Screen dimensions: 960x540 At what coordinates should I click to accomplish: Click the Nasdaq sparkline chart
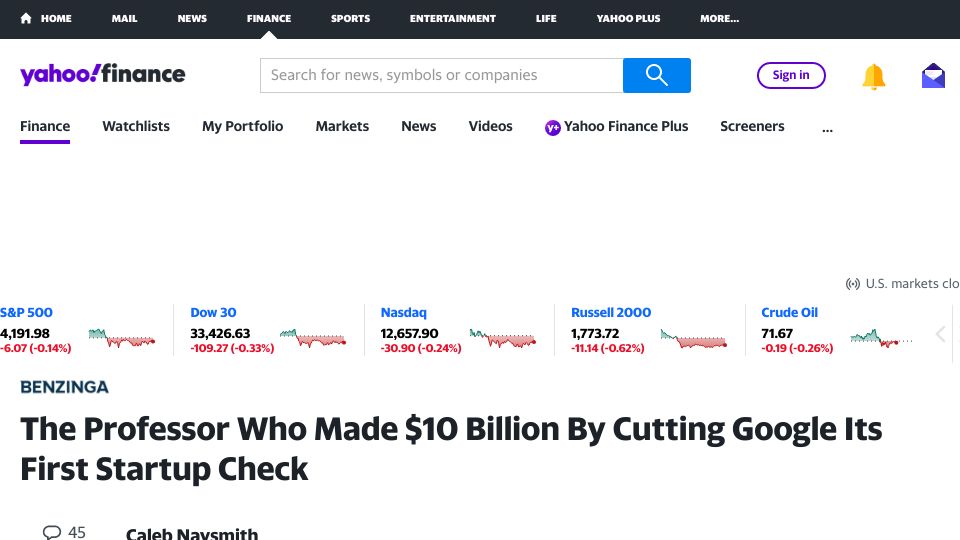coord(503,337)
